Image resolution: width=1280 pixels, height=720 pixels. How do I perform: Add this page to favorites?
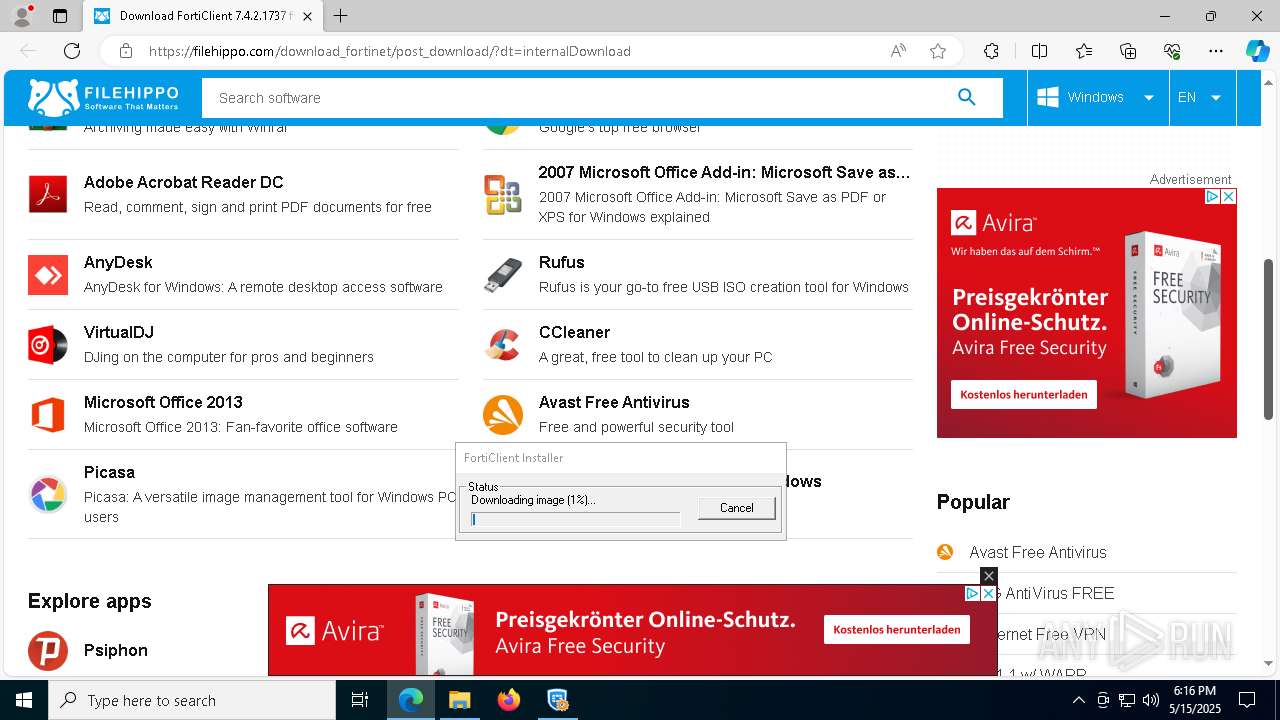(x=938, y=51)
